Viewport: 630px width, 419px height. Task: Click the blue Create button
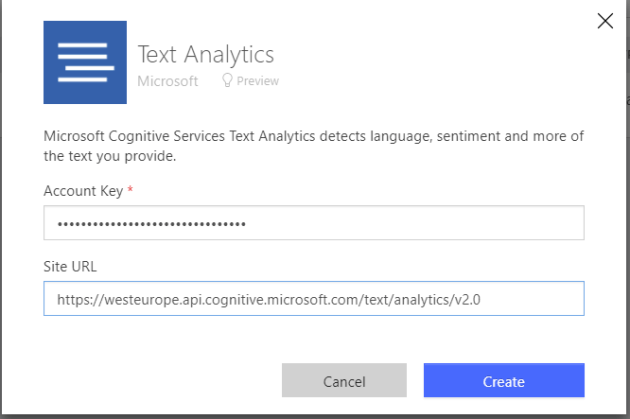click(503, 381)
